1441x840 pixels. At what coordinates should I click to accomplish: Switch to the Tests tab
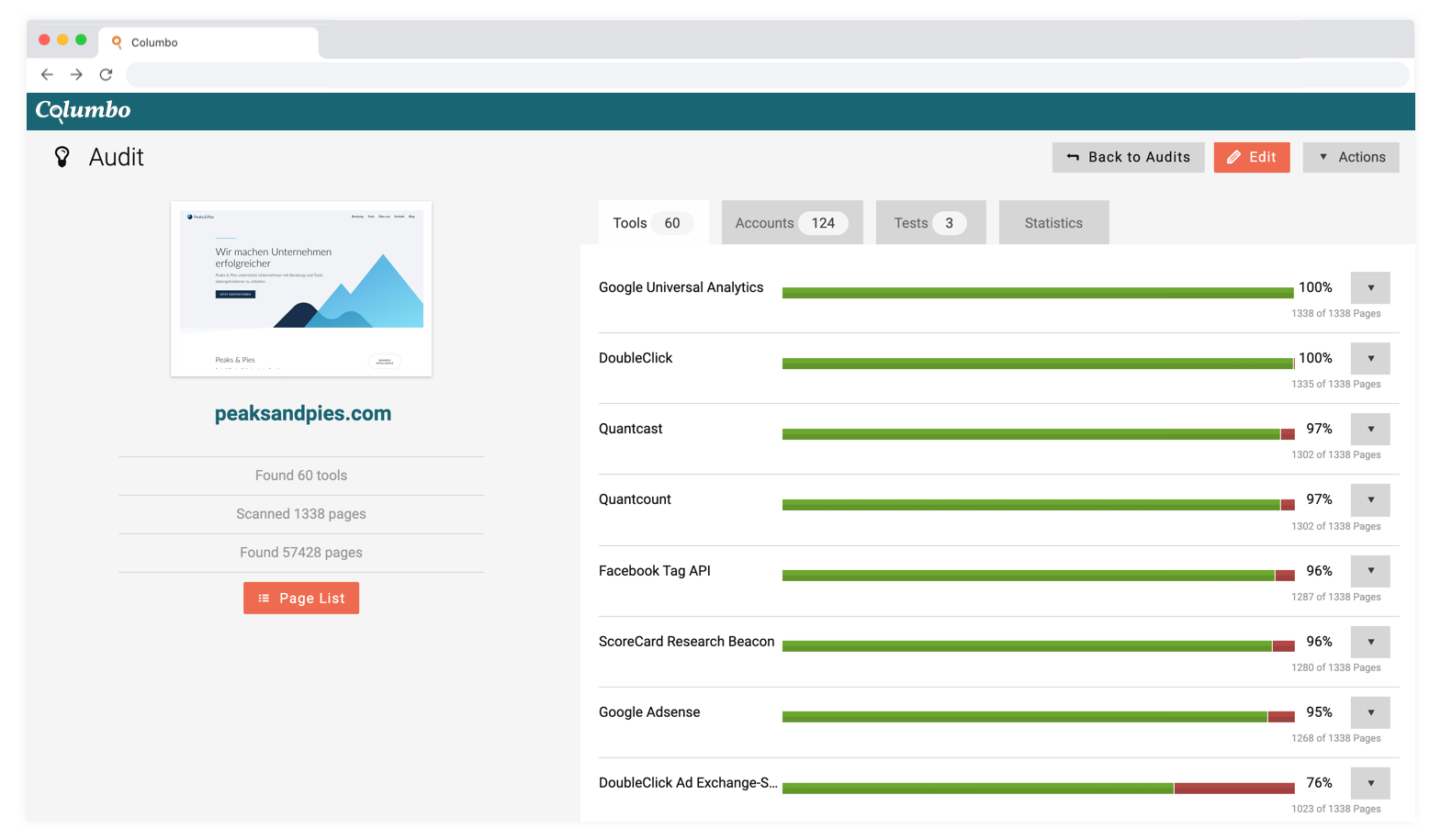930,222
